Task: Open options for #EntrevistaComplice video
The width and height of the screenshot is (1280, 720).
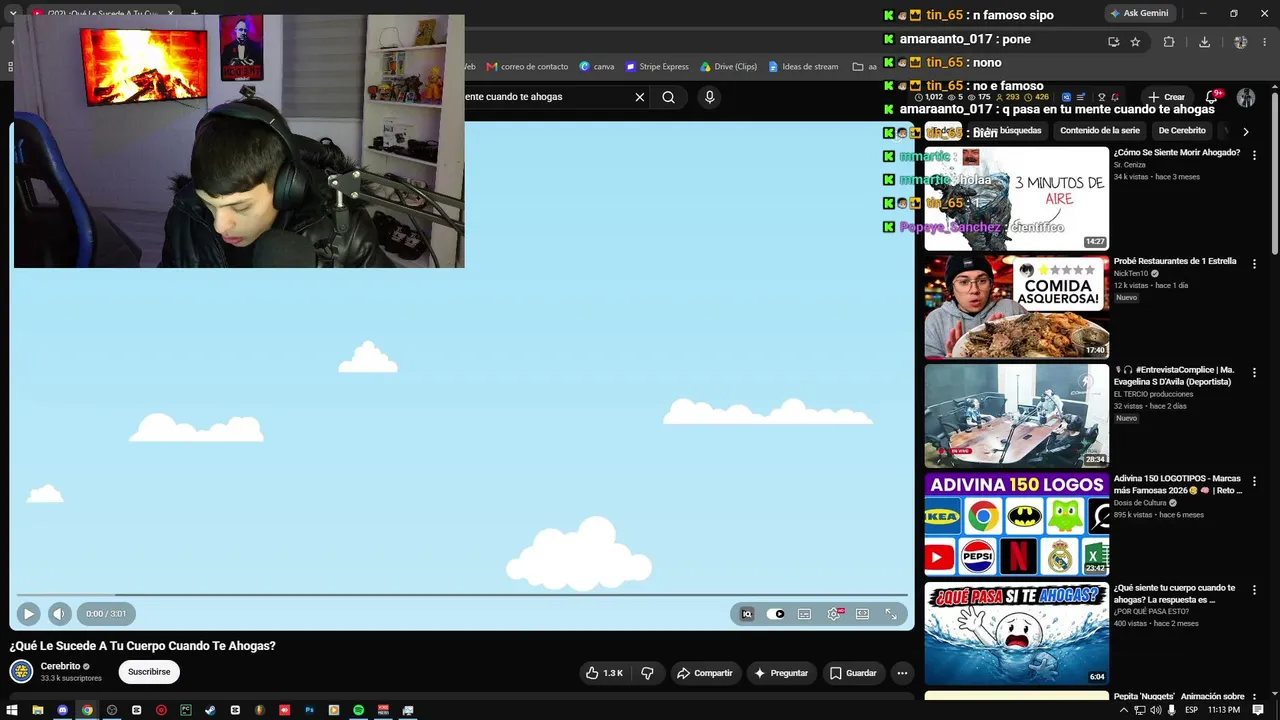Action: click(x=1254, y=372)
